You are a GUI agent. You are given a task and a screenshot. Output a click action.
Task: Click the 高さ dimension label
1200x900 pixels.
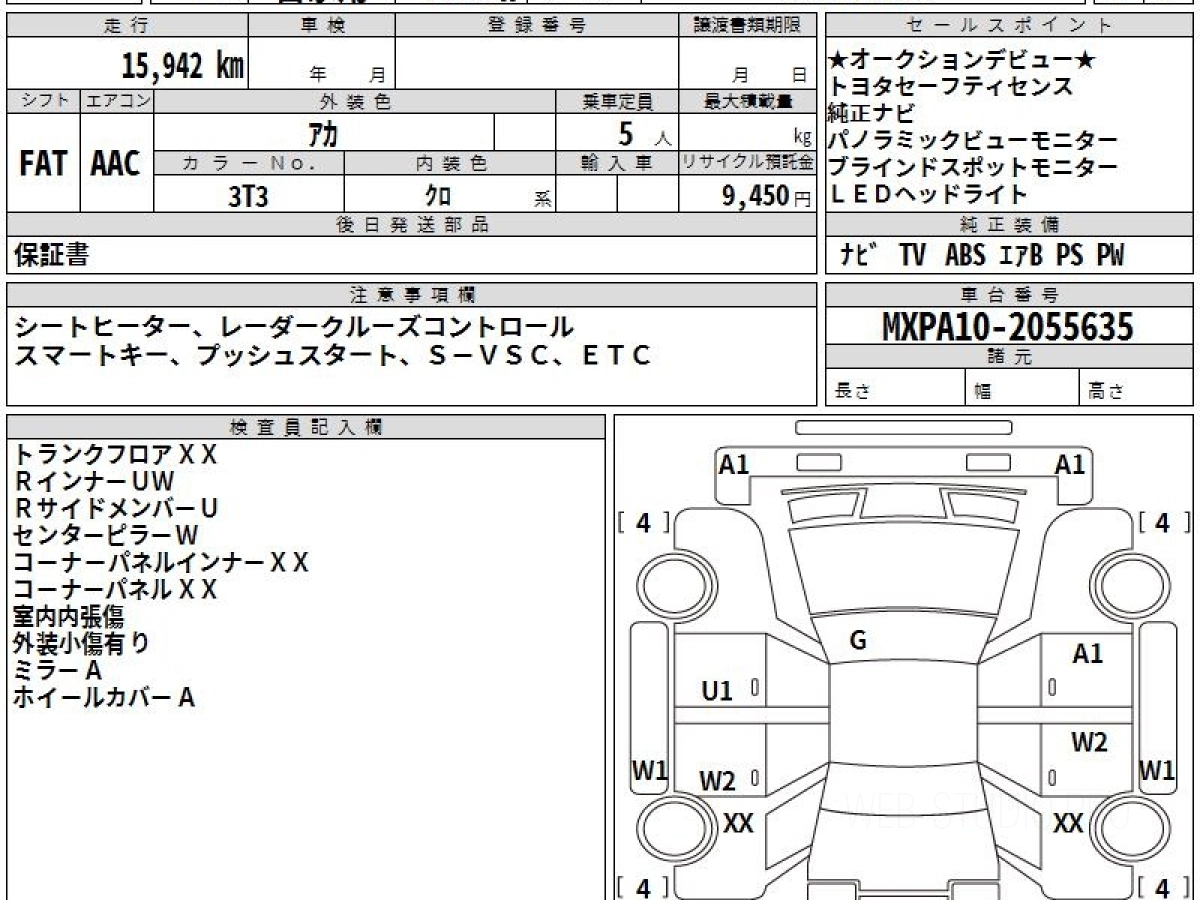[1107, 392]
